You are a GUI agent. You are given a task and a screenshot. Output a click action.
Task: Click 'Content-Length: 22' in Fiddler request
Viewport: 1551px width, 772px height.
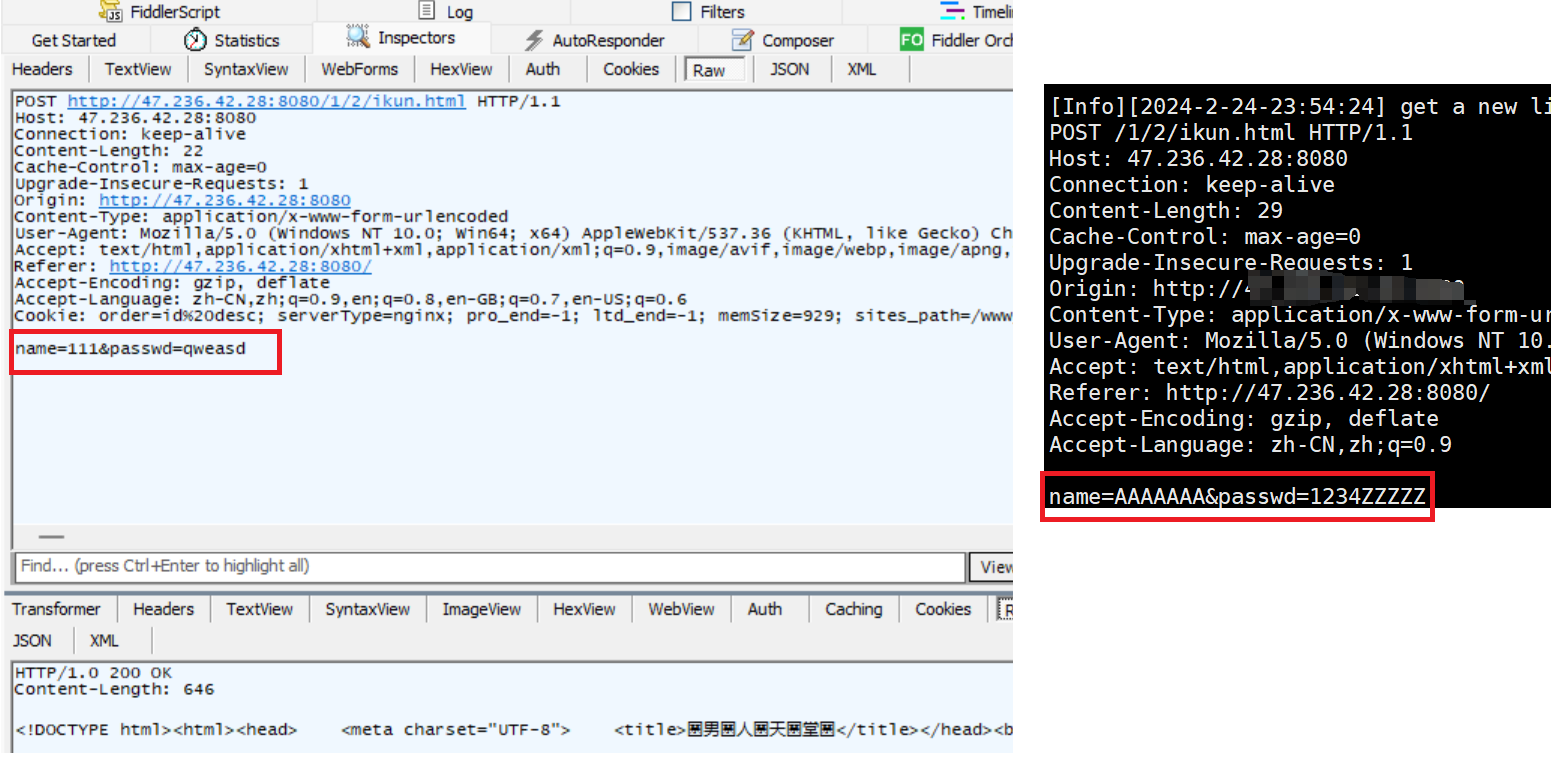pyautogui.click(x=109, y=151)
